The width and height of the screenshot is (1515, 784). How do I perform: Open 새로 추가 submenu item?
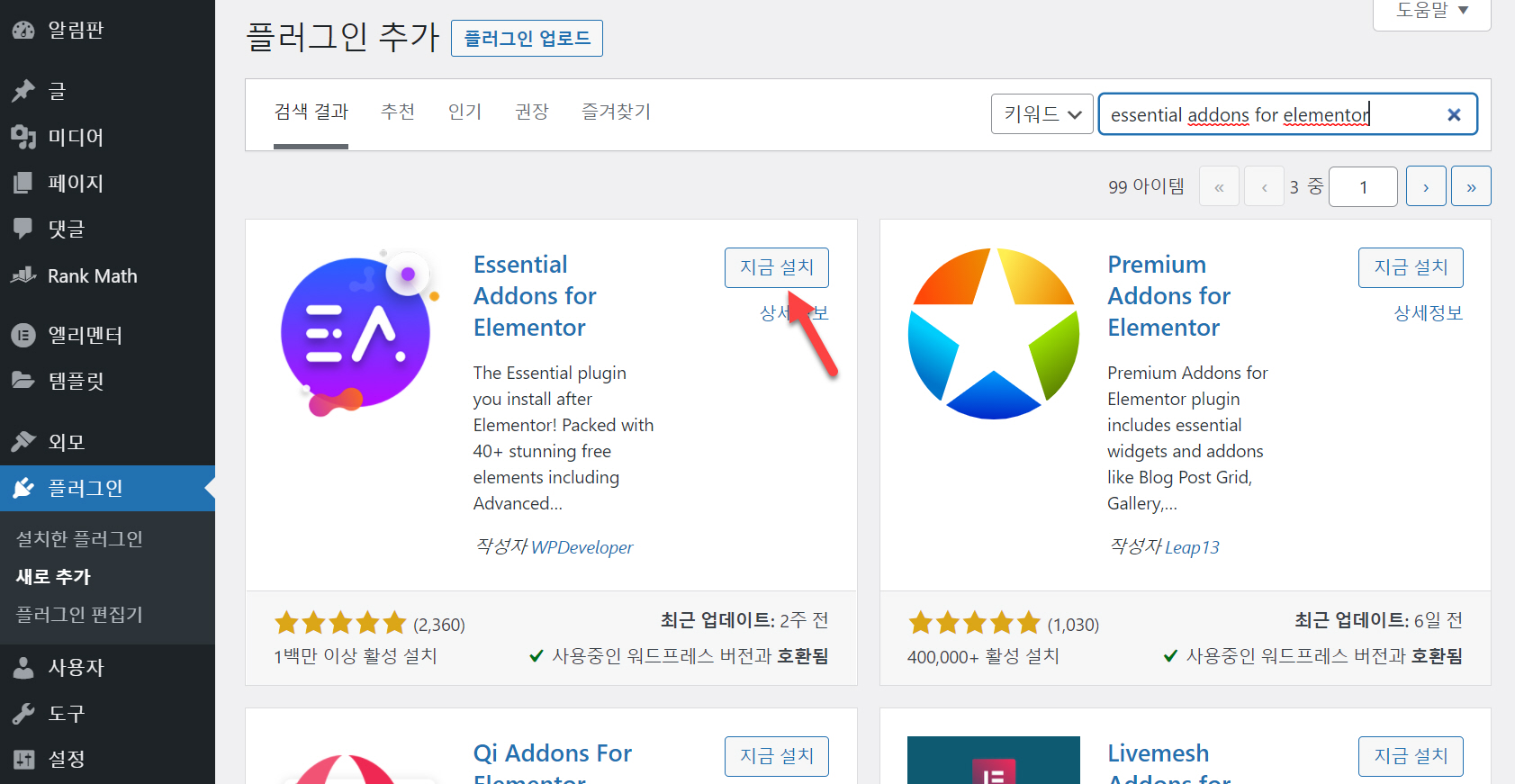pos(53,577)
